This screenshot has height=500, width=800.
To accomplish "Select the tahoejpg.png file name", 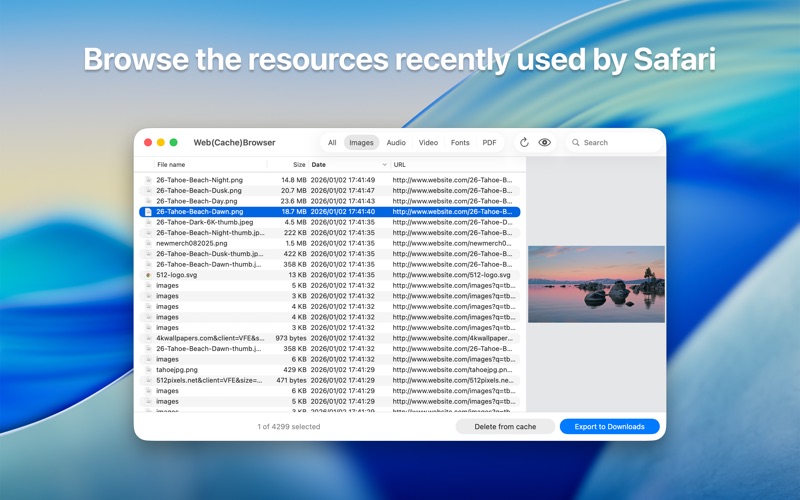I will (177, 369).
